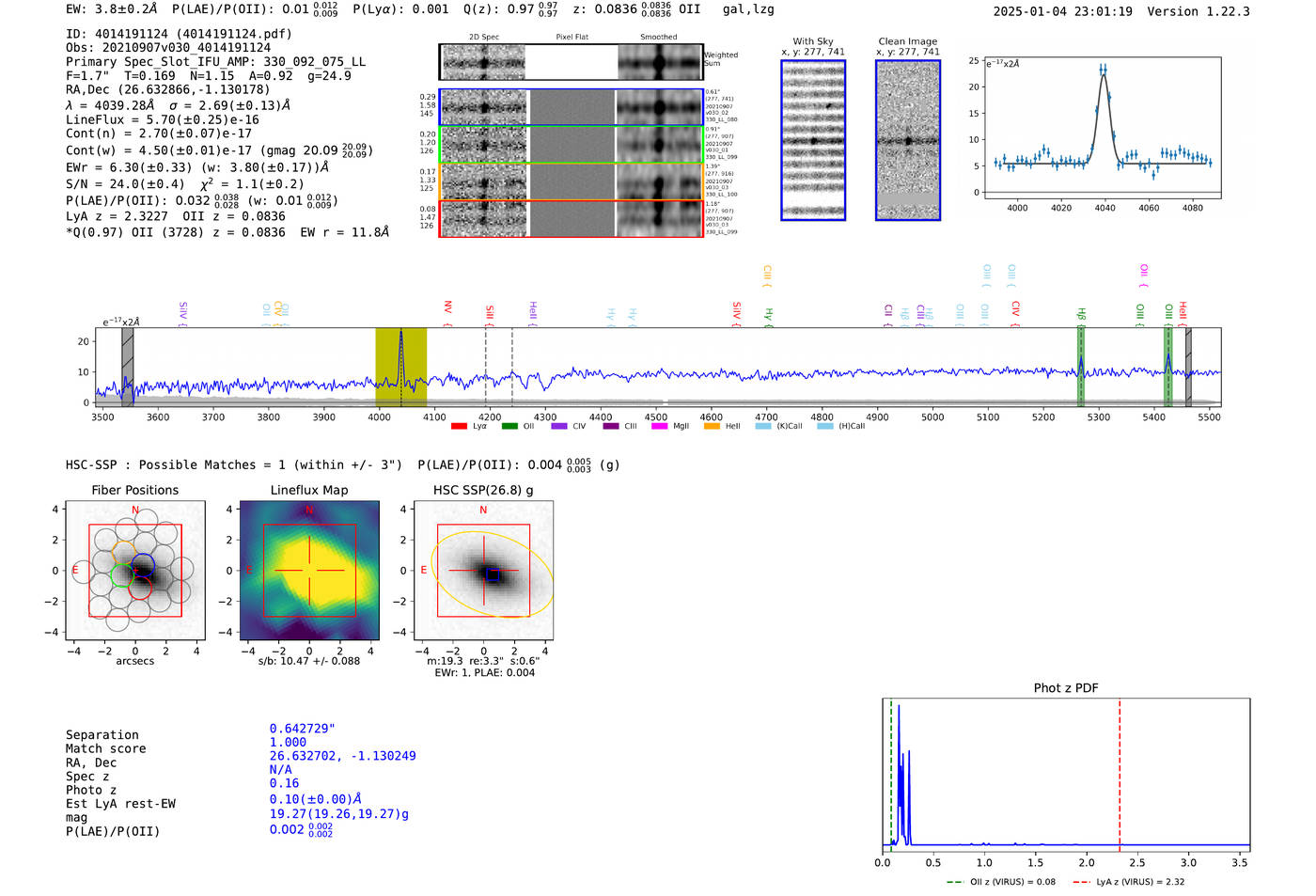Open the Lineflux Map image
Screen dimensions: 1316x896
point(309,571)
